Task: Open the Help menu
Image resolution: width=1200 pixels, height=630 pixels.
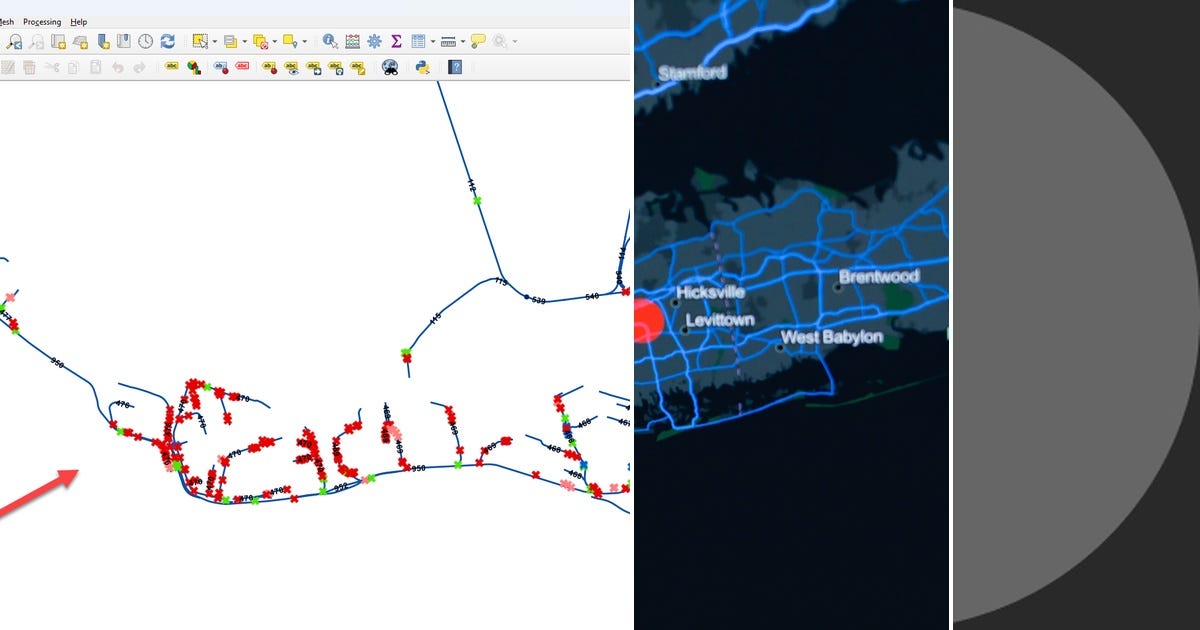Action: pos(79,21)
